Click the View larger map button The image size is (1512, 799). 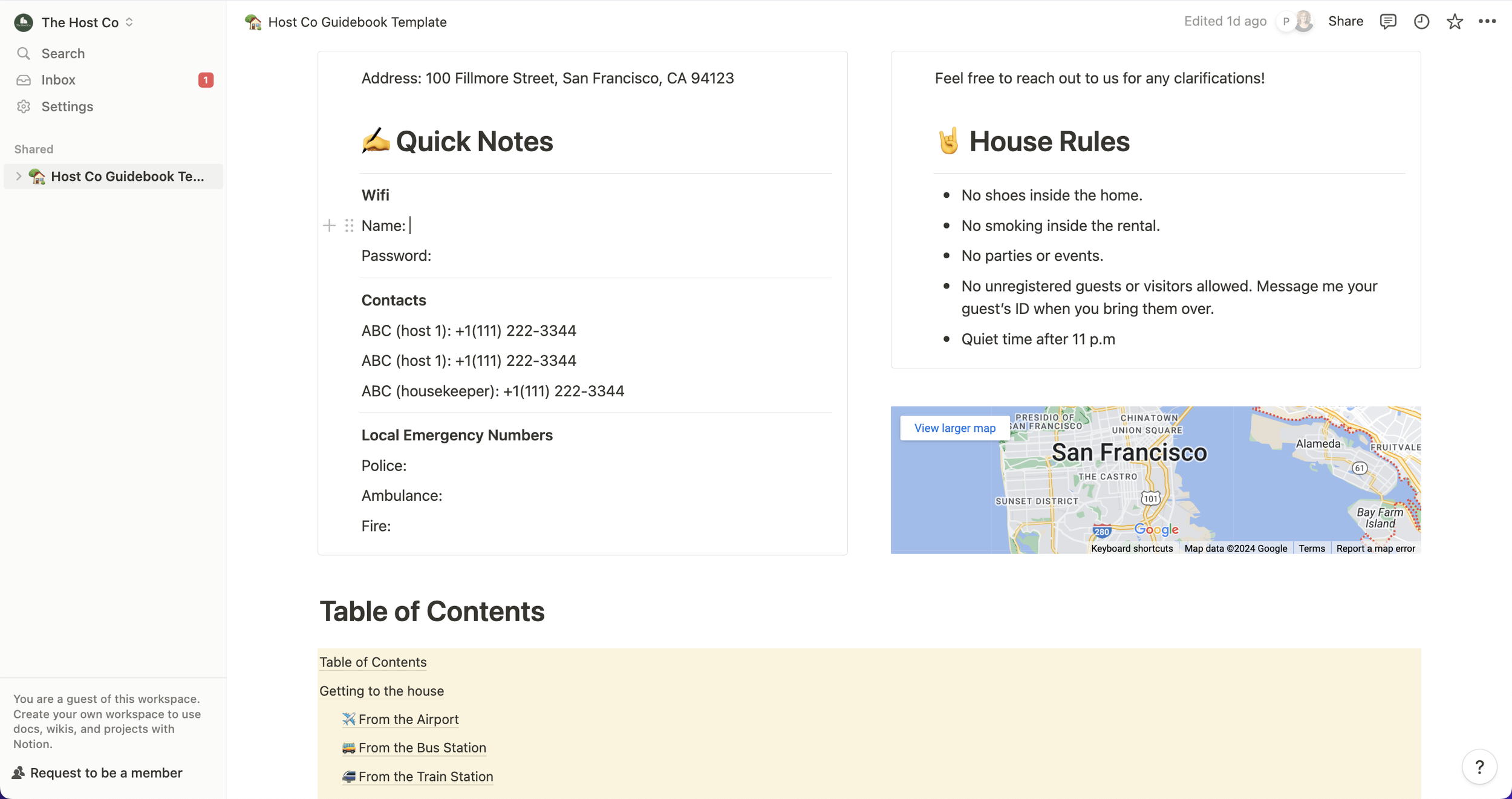[954, 428]
